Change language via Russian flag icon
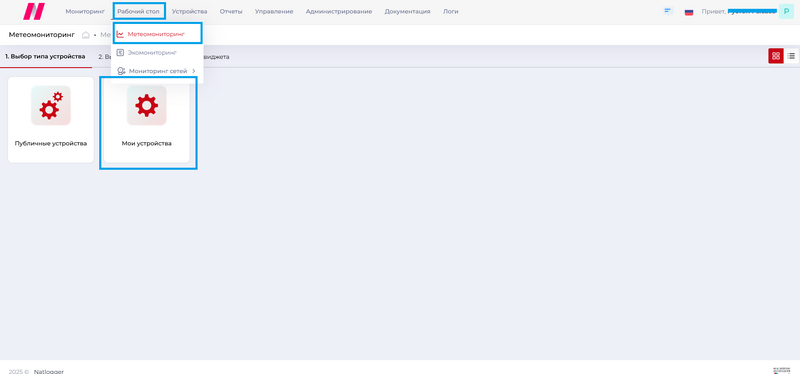The height and width of the screenshot is (374, 800). click(689, 12)
